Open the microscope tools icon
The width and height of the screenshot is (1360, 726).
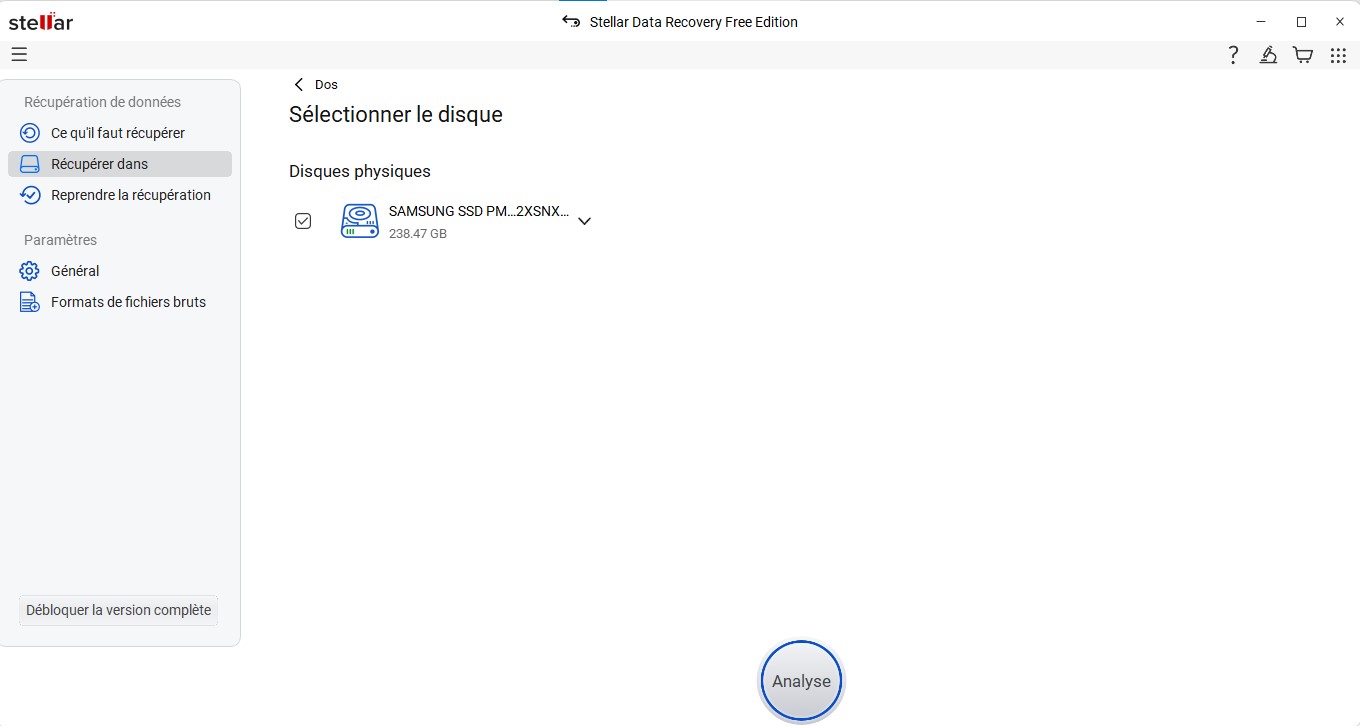coord(1268,55)
